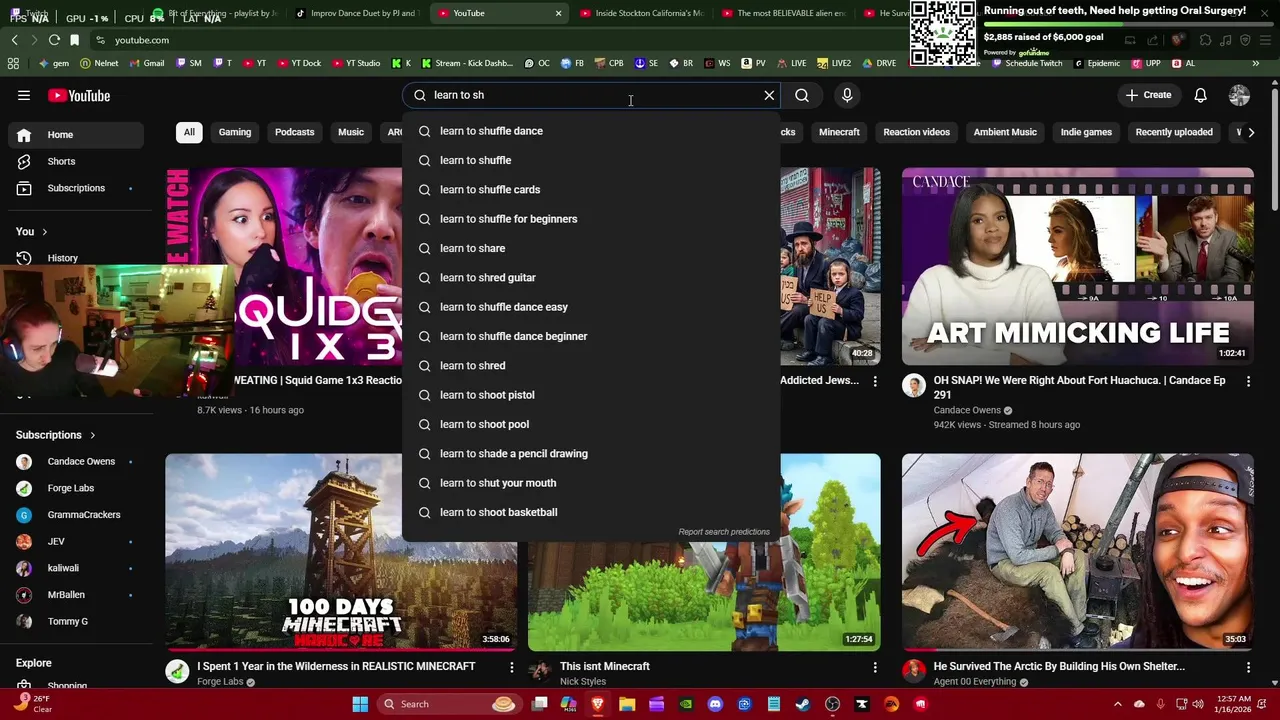1280x720 pixels.
Task: Open options for 'He Survived The Arctic' video
Action: pos(1248,667)
